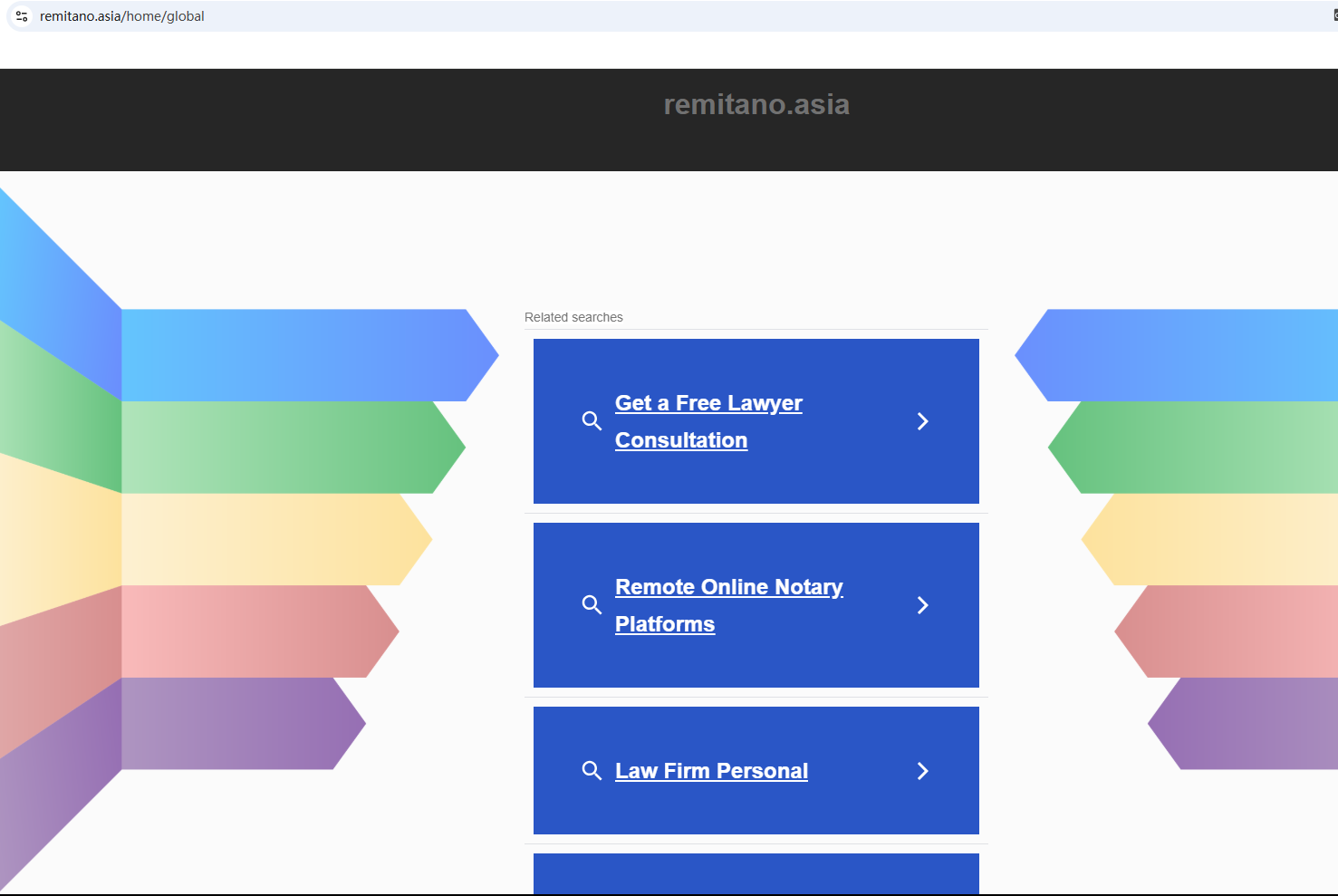This screenshot has height=896, width=1338.
Task: Follow the "Remote Online Notary Platforms" link
Action: pyautogui.click(x=729, y=605)
